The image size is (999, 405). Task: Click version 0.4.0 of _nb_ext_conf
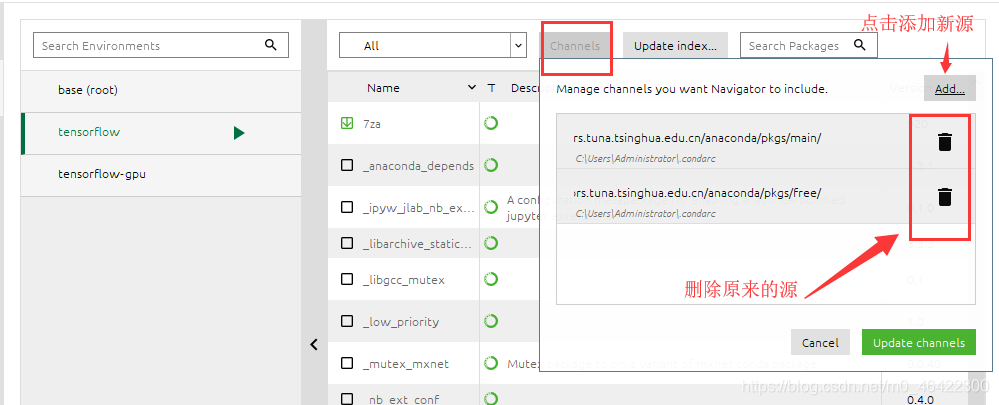pos(921,399)
